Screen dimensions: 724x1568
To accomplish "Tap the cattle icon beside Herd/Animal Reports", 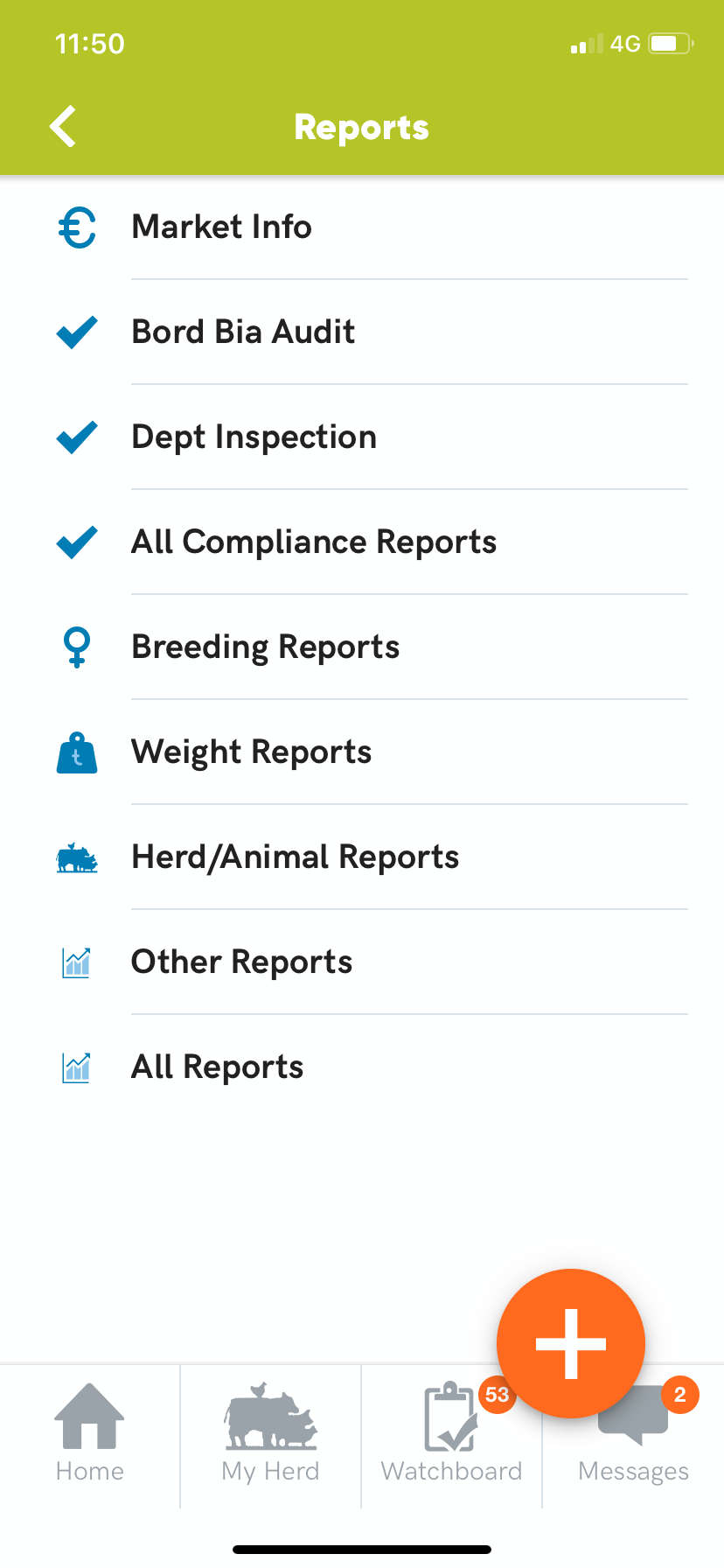I will click(x=77, y=857).
